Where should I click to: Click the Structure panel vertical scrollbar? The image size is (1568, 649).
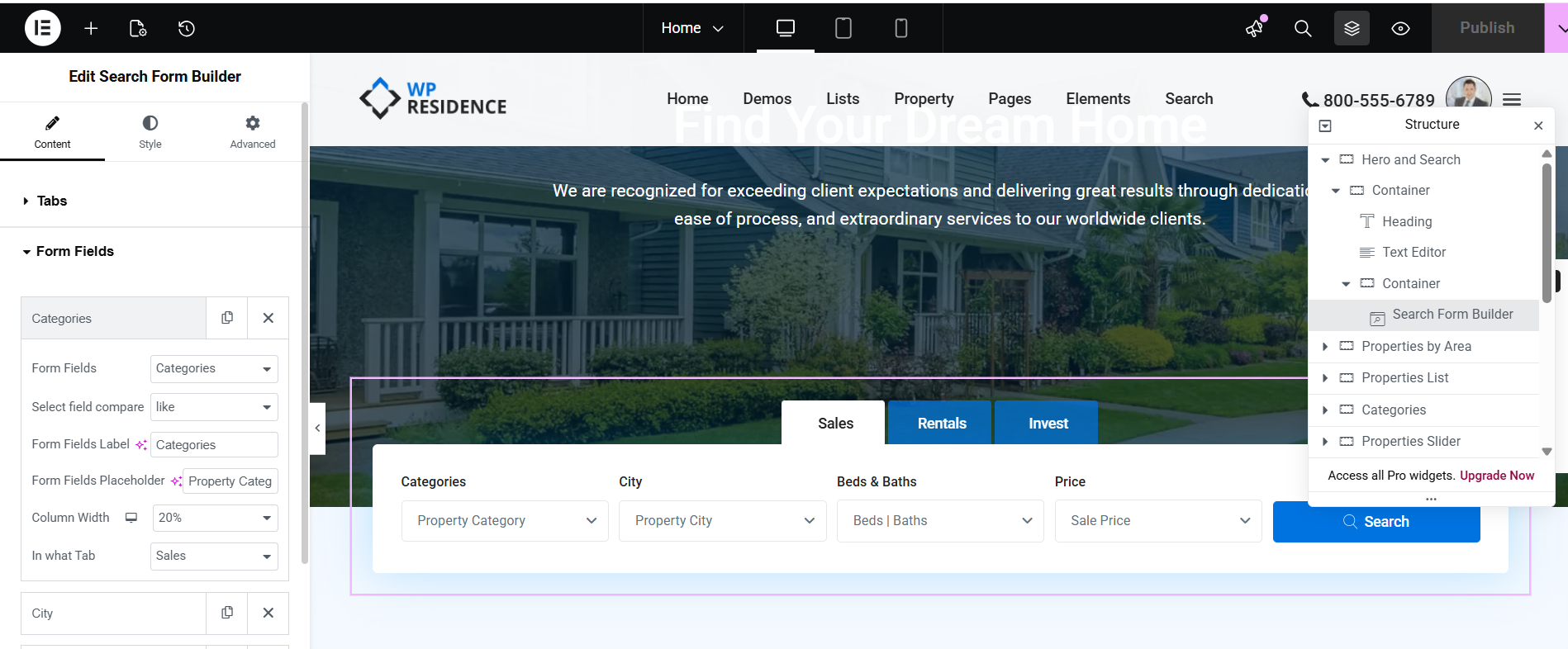pos(1547,231)
